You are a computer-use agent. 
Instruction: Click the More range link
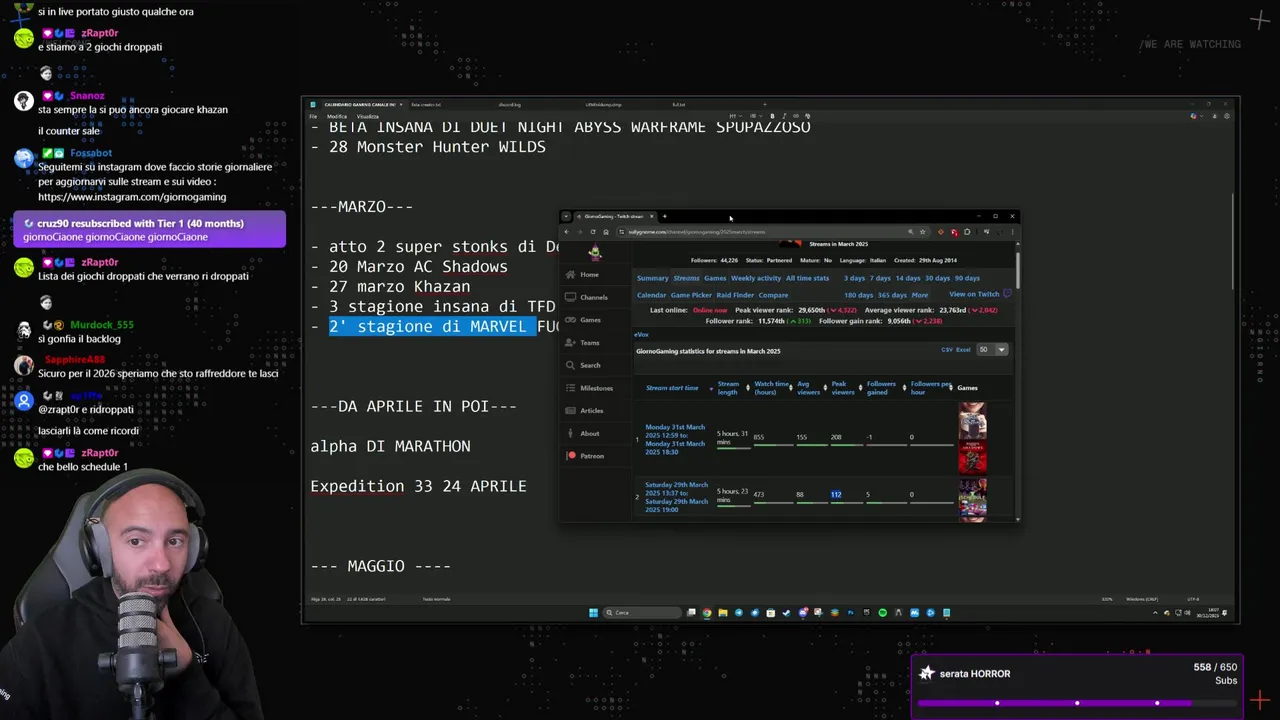click(x=919, y=295)
